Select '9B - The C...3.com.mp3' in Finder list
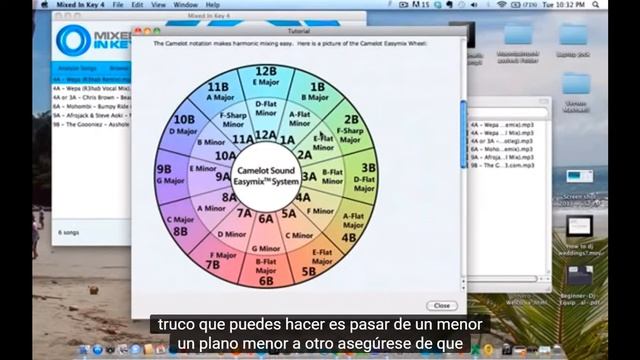The height and width of the screenshot is (360, 640). pos(502,165)
